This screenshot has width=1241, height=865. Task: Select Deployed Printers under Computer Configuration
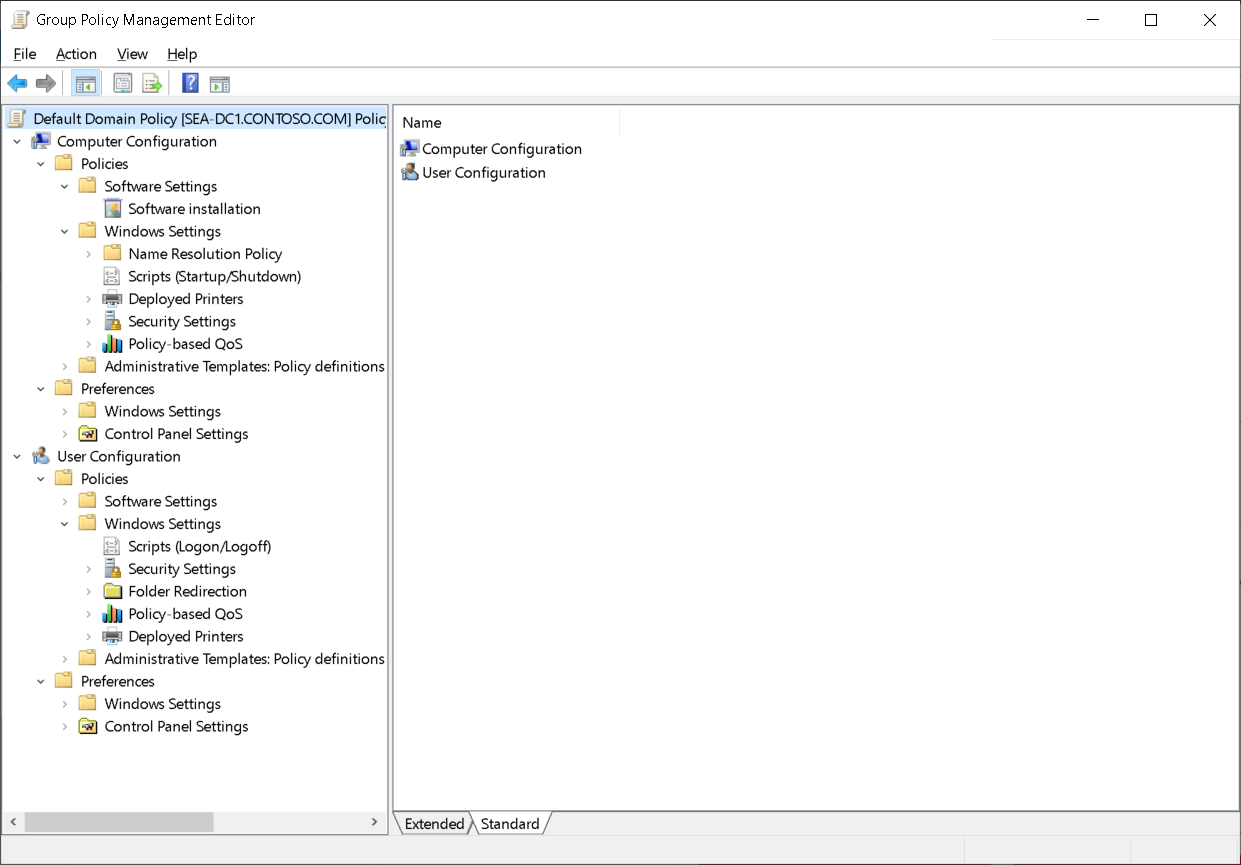[185, 298]
